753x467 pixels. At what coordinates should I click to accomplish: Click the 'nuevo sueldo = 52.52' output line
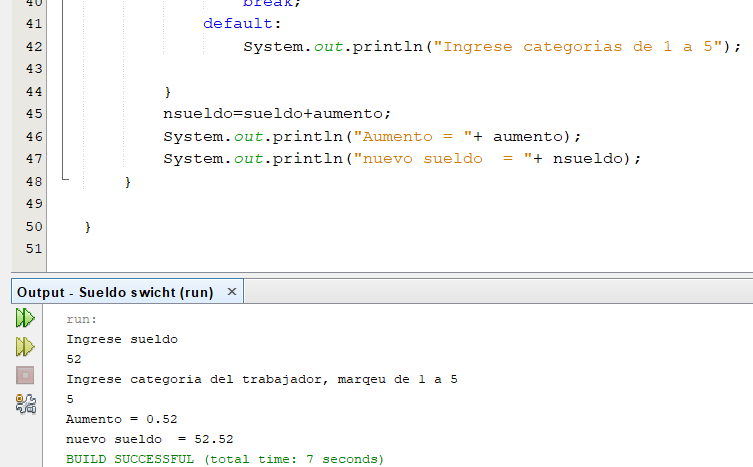150,439
